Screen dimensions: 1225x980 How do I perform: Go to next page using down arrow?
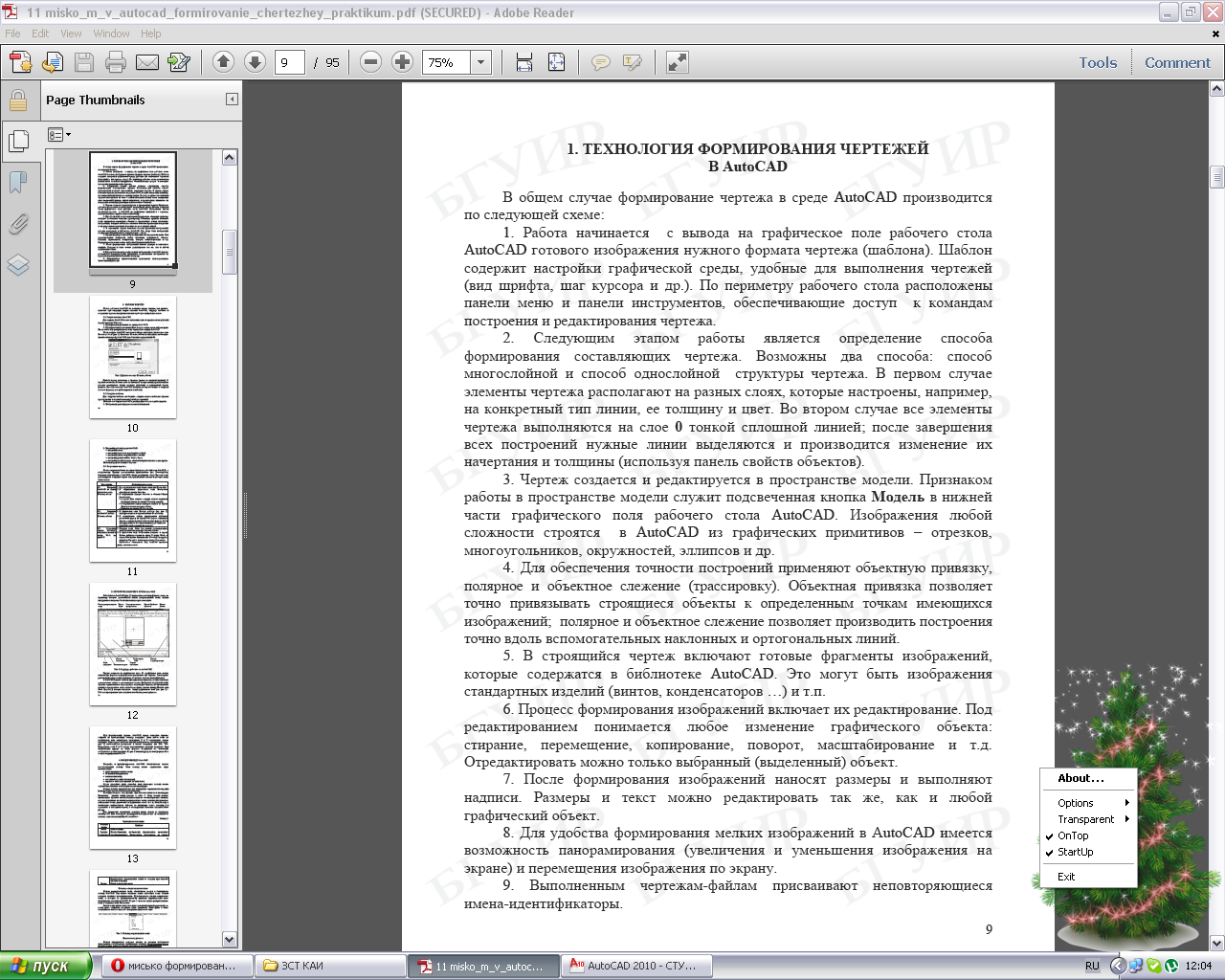255,62
